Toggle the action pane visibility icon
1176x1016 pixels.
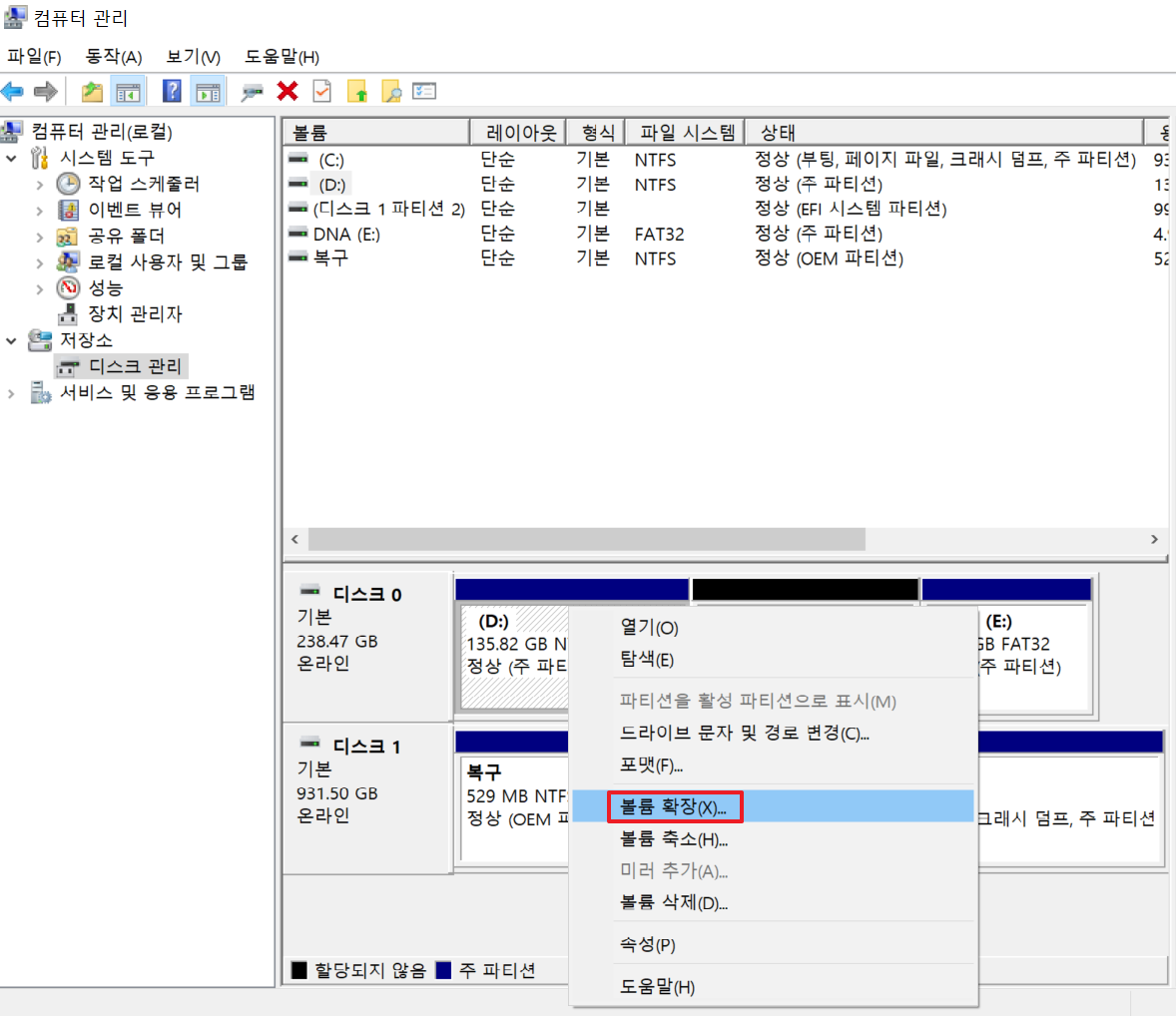[207, 91]
